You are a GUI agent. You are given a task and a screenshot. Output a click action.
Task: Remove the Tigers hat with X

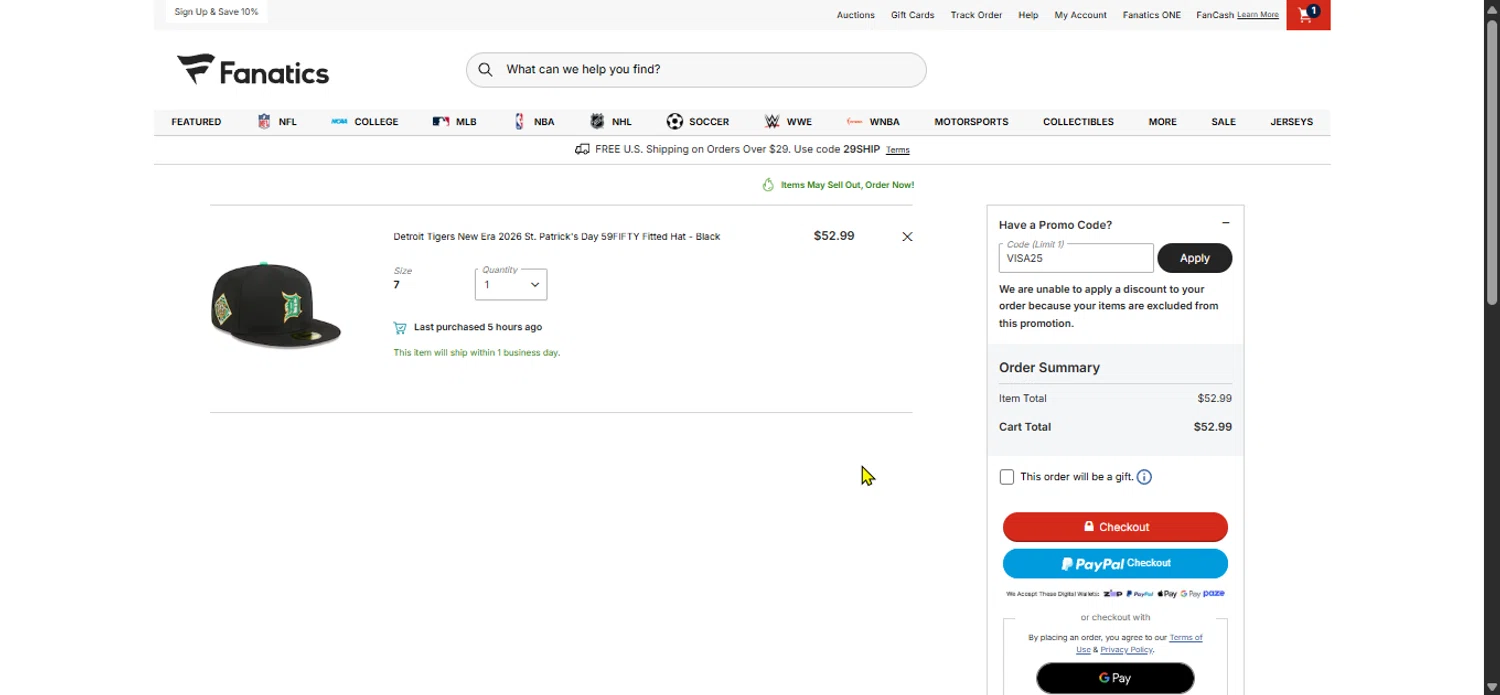click(x=907, y=237)
